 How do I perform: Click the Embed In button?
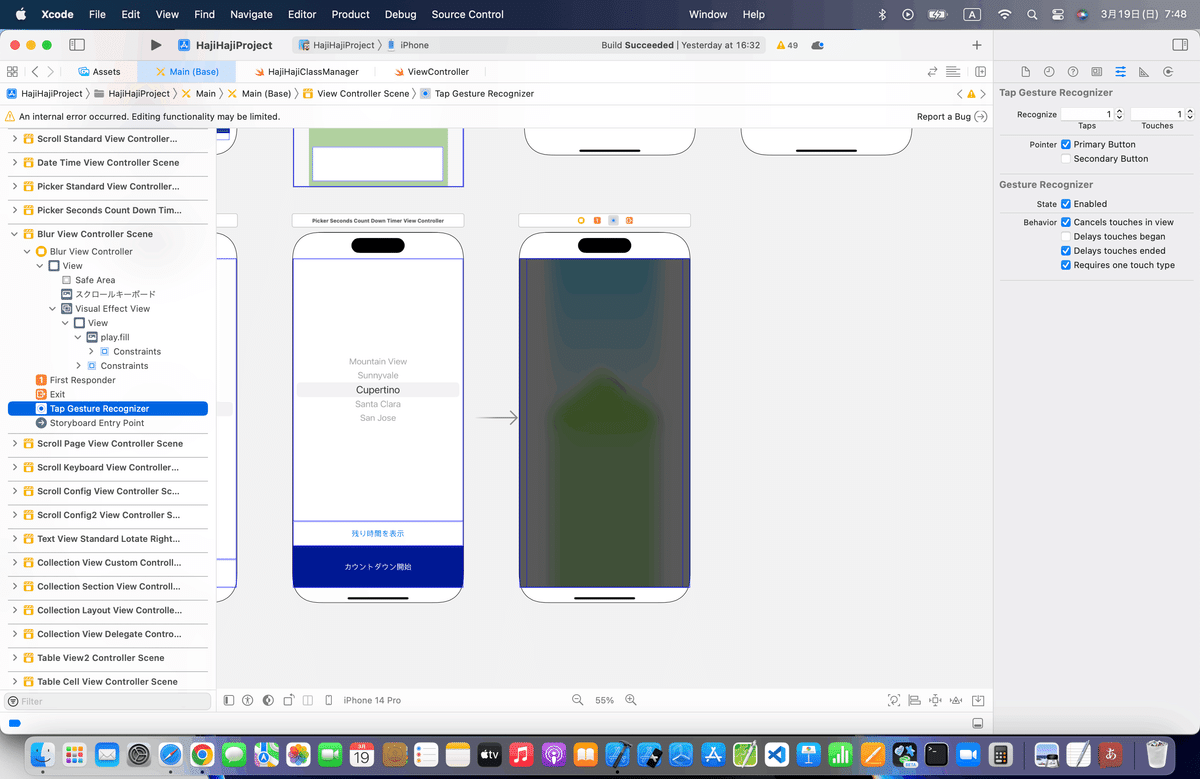(x=978, y=700)
